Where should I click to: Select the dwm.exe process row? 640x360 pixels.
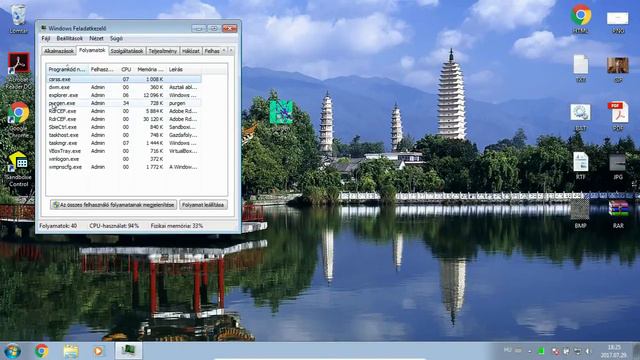tap(124, 87)
